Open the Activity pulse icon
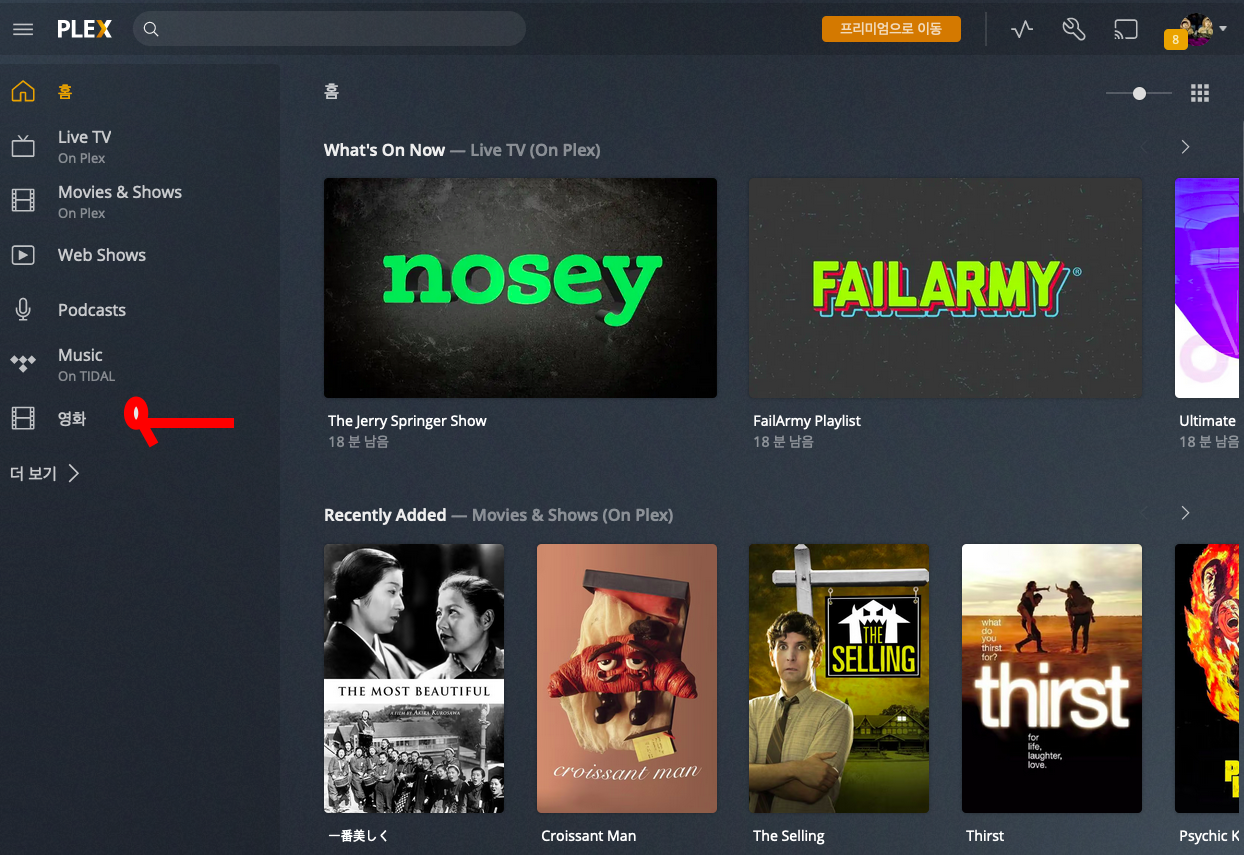 1021,29
